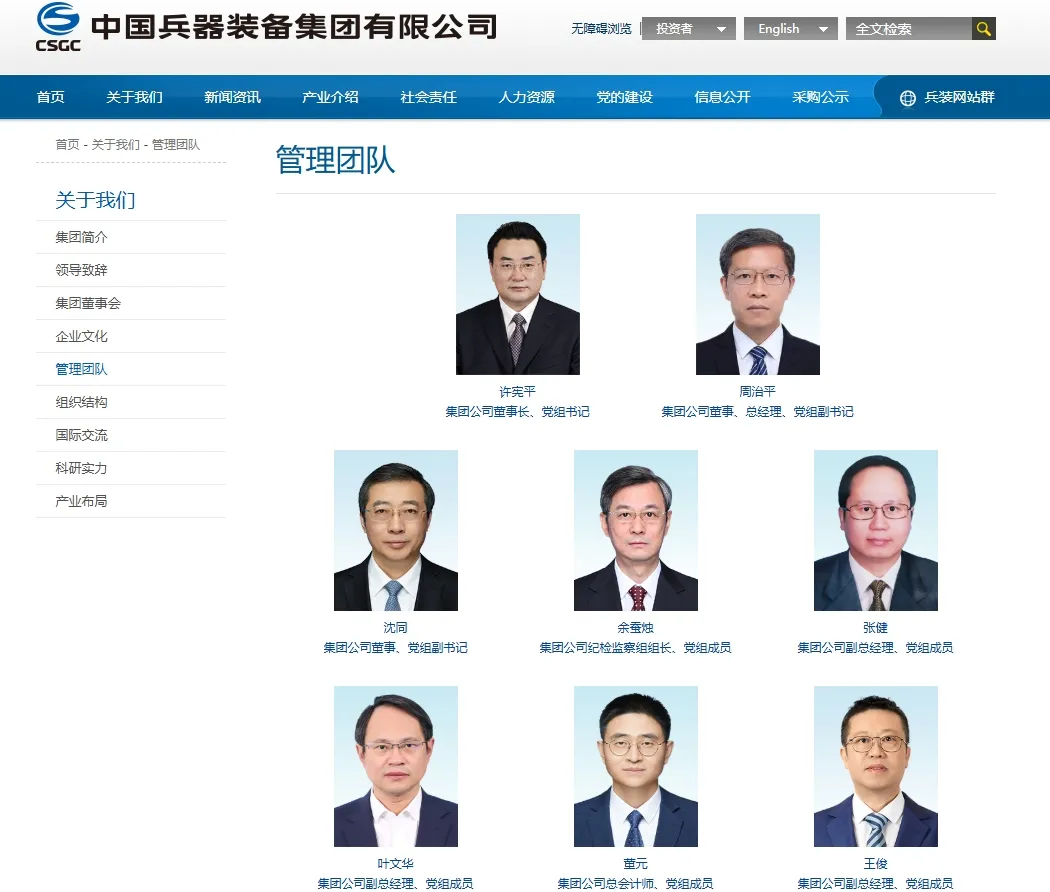Click the name 沈同
Screen dimensions: 1050x892
click(x=396, y=627)
